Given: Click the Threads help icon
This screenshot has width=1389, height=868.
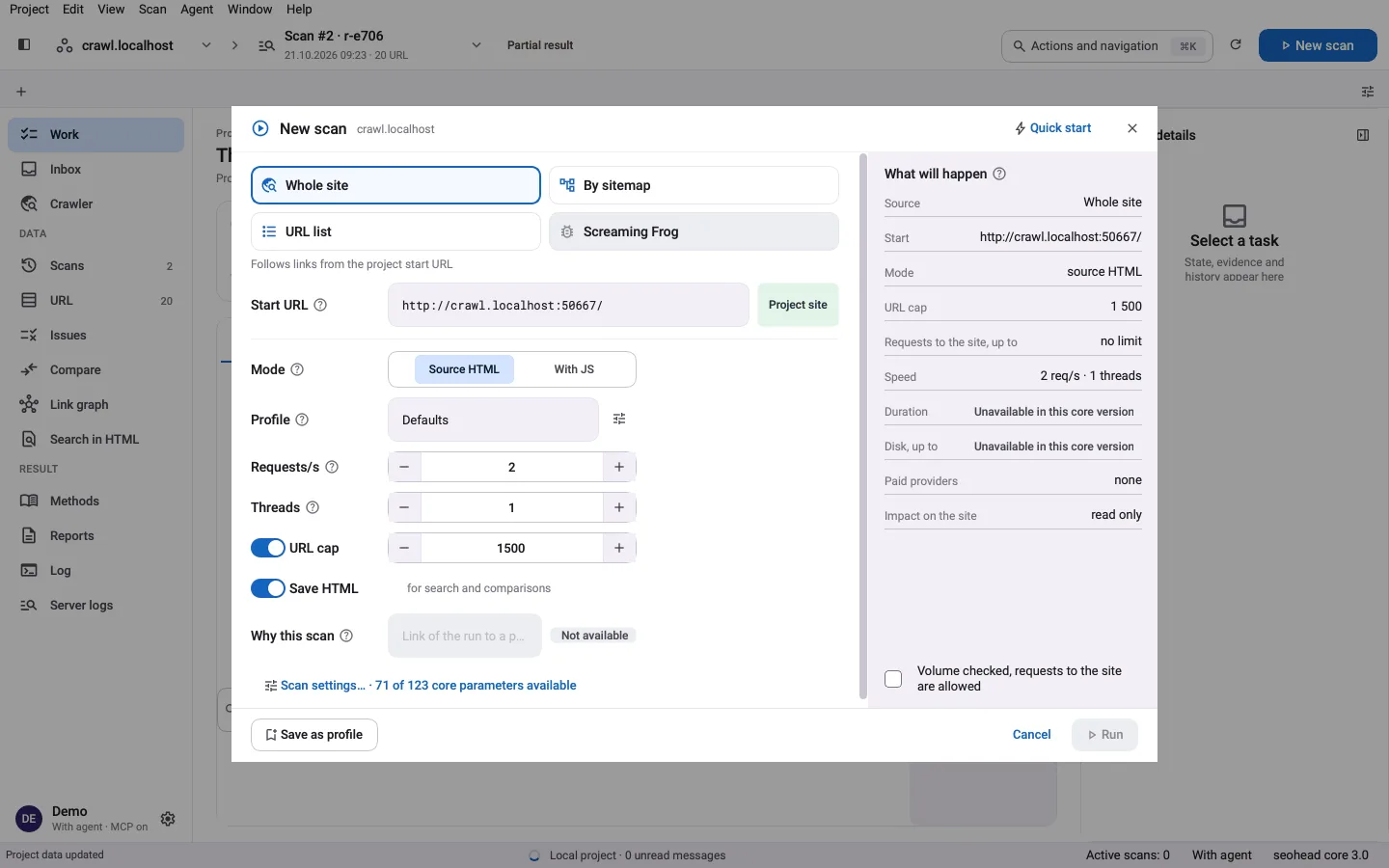Looking at the screenshot, I should [313, 507].
